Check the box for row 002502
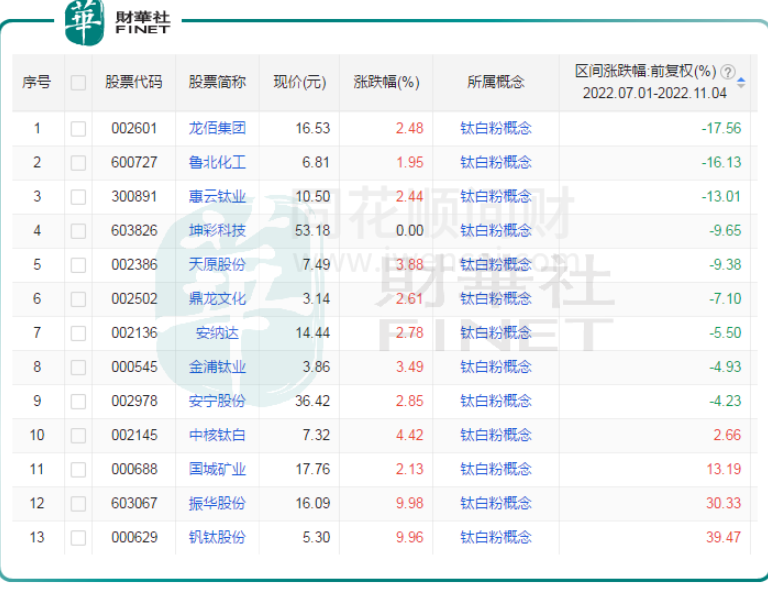 pyautogui.click(x=78, y=299)
